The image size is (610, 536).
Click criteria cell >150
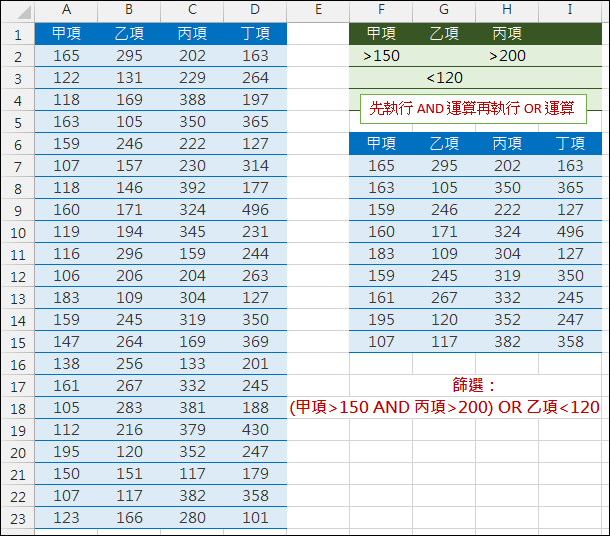[x=381, y=56]
